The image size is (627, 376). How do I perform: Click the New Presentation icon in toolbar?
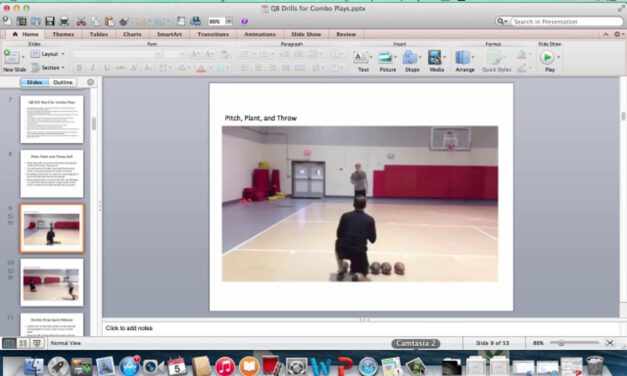coord(7,21)
